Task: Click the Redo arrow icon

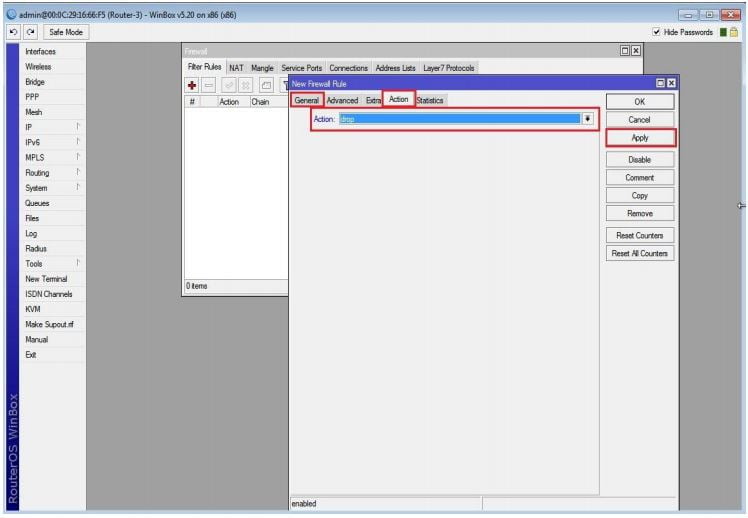Action: [x=26, y=32]
